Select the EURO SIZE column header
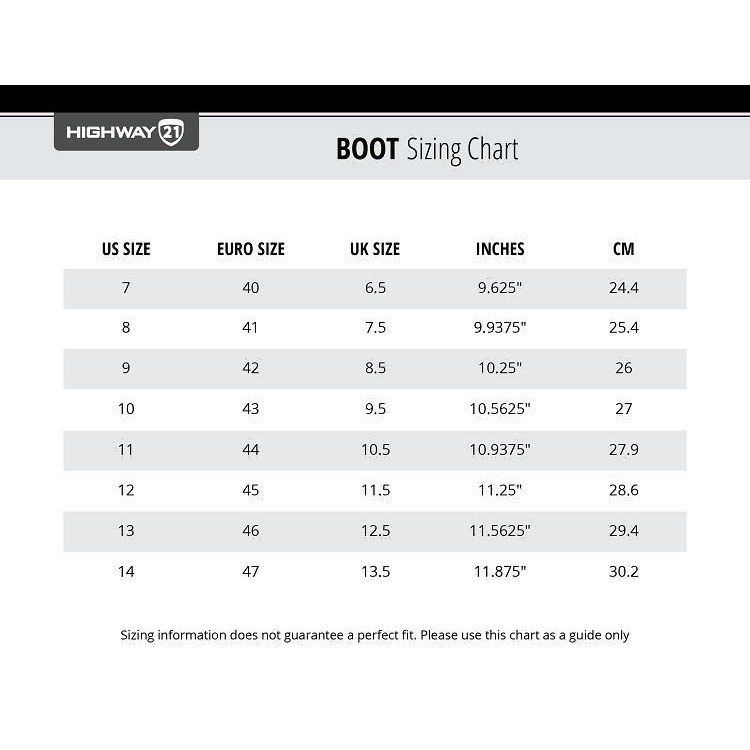Viewport: 750px width, 750px height. click(251, 249)
